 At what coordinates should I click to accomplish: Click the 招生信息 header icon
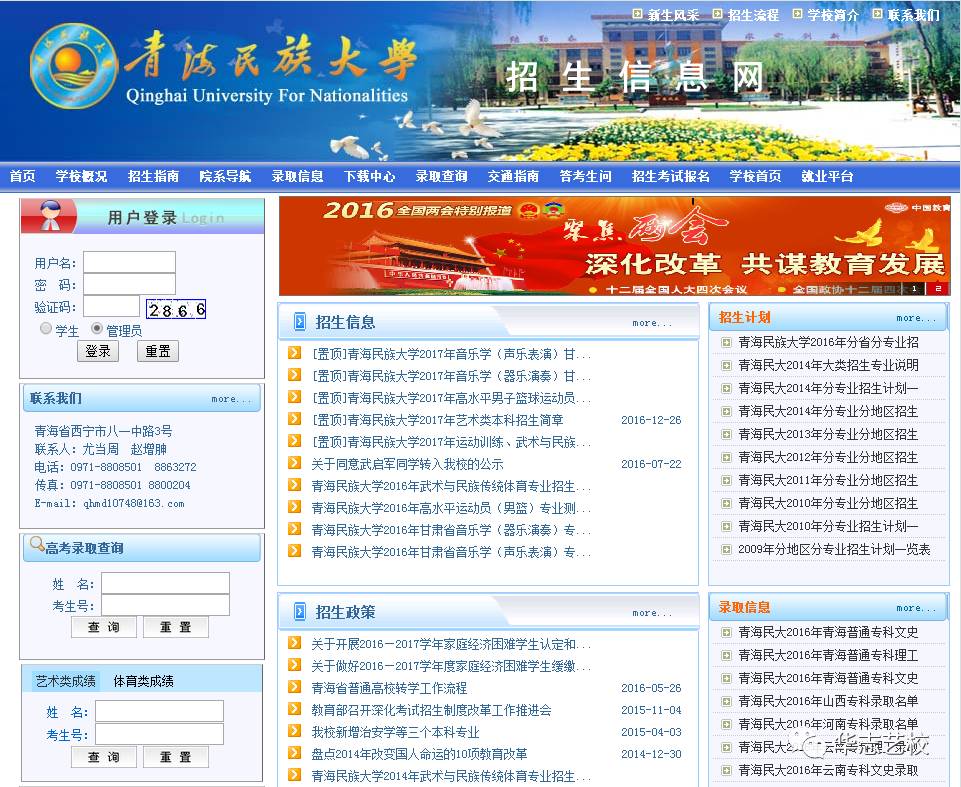point(300,321)
